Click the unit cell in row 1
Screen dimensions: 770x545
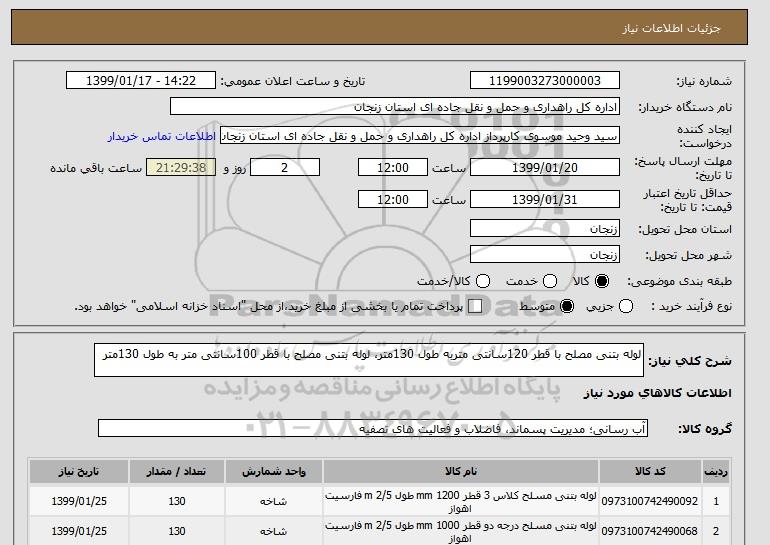[x=274, y=501]
